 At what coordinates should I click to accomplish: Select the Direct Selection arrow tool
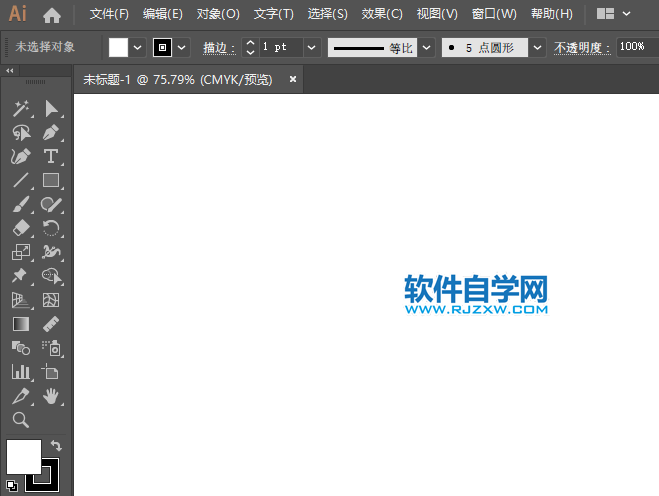tap(51, 108)
